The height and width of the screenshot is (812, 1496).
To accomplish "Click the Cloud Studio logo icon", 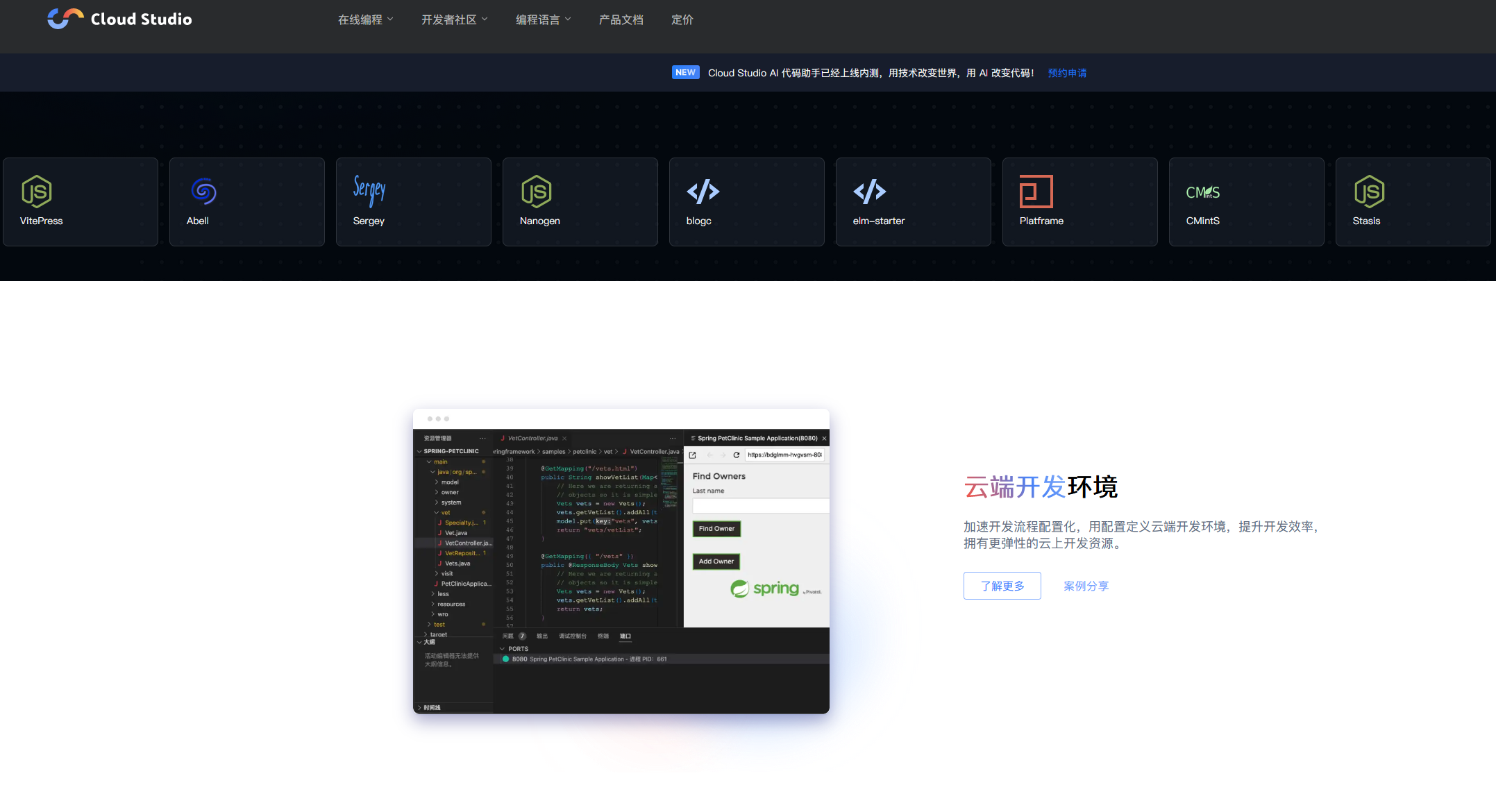I will point(65,19).
